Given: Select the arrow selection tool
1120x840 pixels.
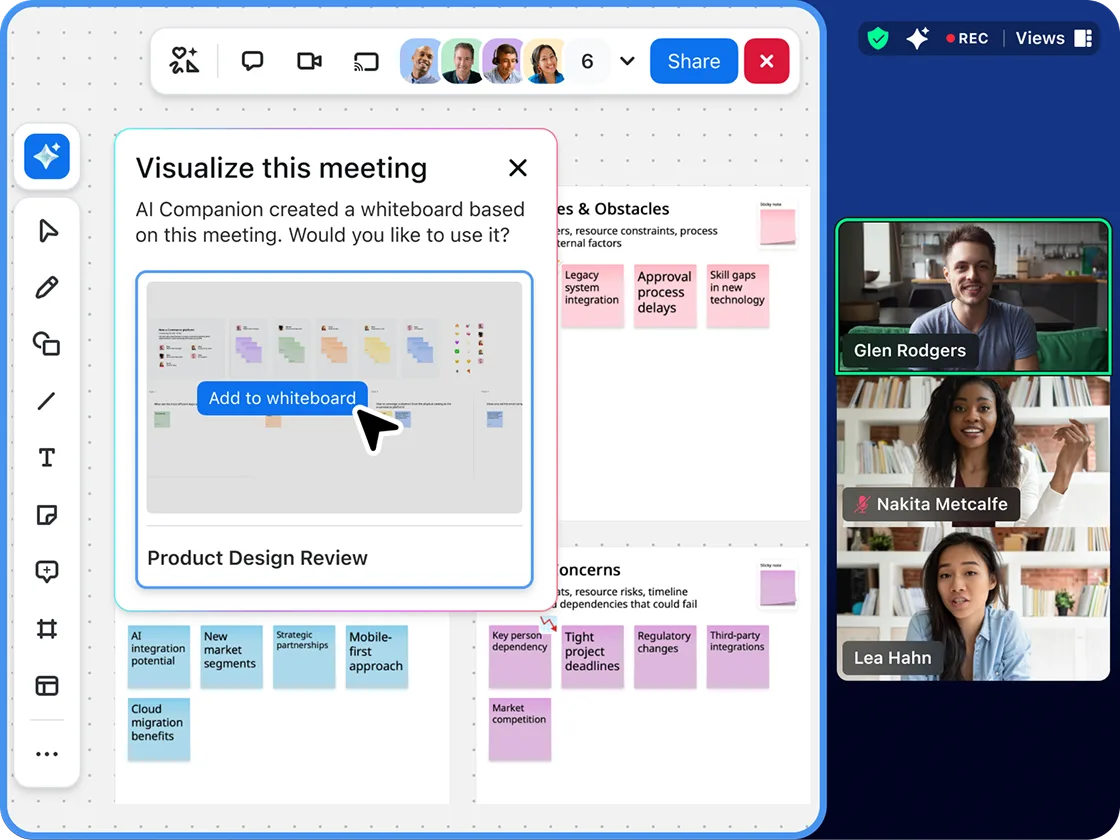Looking at the screenshot, I should [47, 230].
